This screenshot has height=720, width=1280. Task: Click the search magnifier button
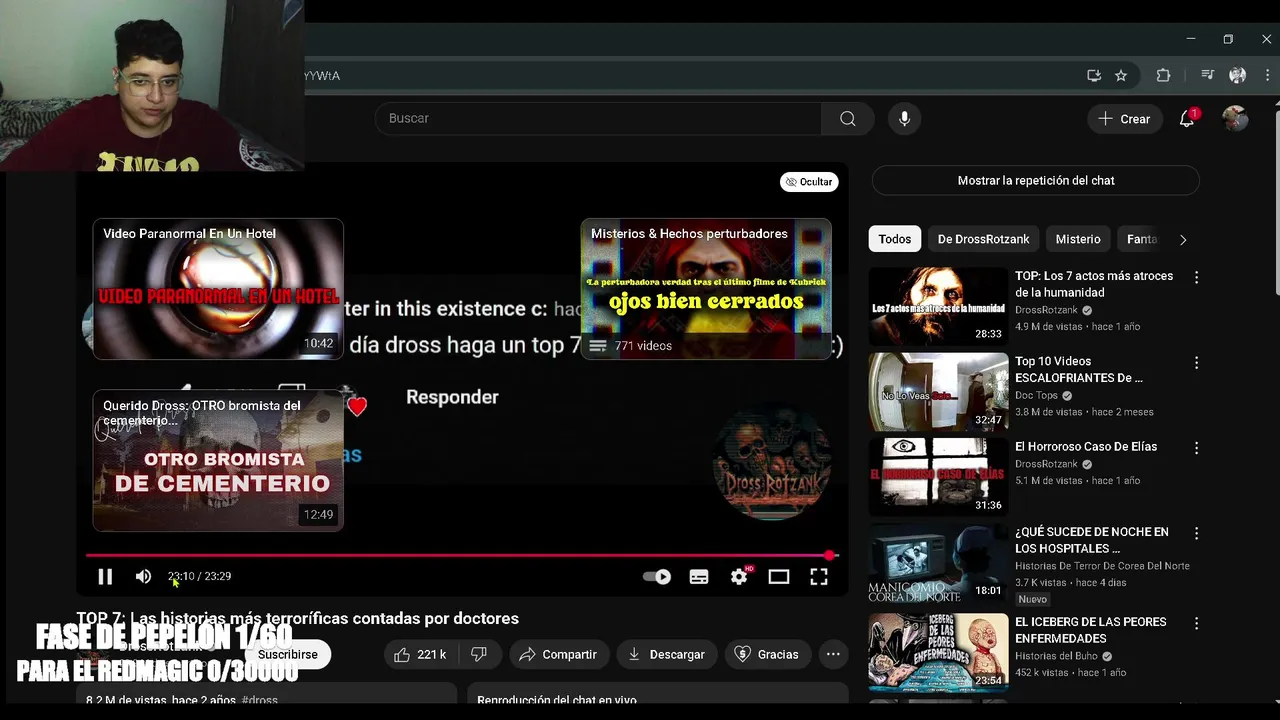(x=848, y=118)
